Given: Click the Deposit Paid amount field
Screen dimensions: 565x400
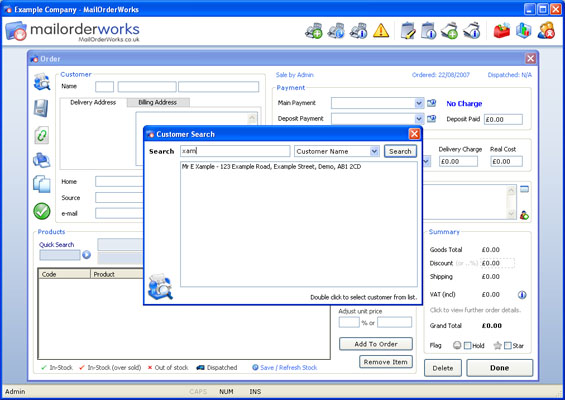Looking at the screenshot, I should (503, 119).
